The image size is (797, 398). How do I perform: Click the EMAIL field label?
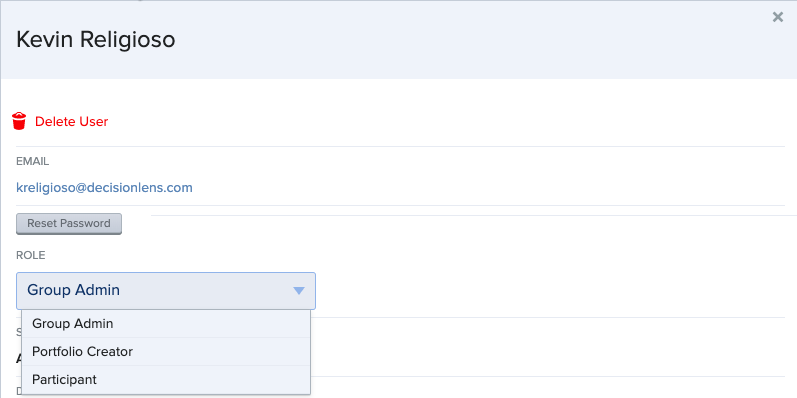33,162
